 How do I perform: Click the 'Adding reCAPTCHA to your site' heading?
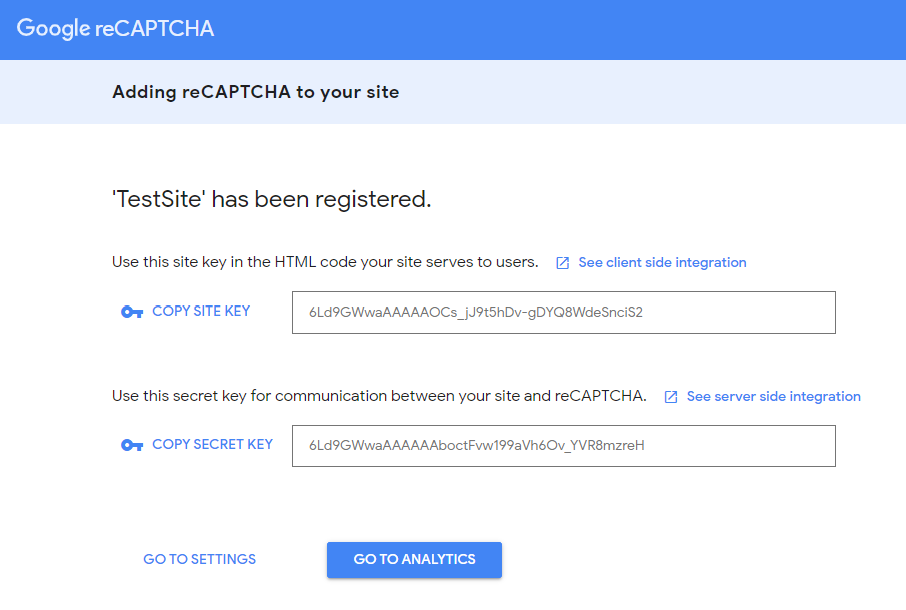coord(255,92)
